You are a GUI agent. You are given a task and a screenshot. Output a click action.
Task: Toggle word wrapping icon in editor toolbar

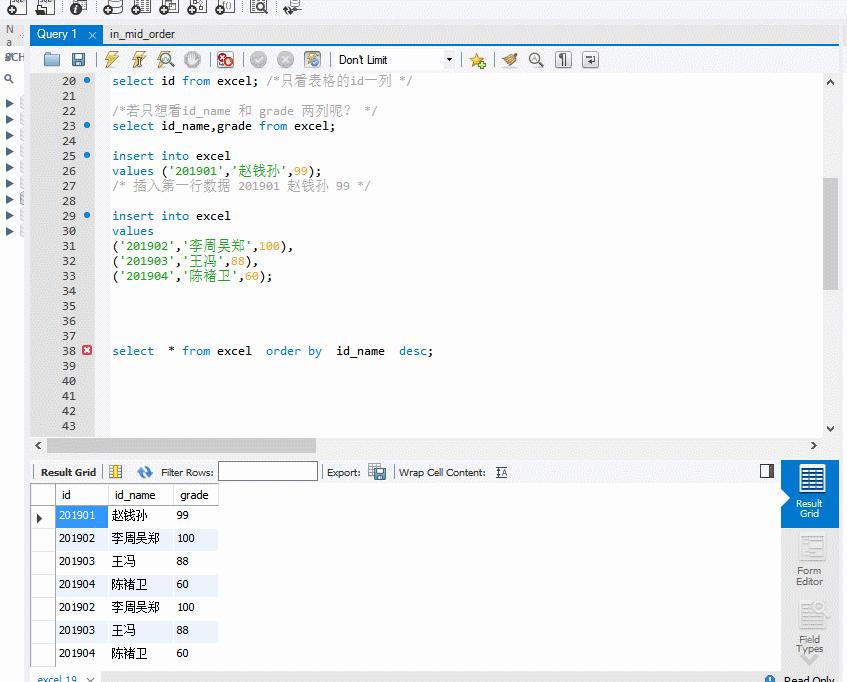[590, 59]
